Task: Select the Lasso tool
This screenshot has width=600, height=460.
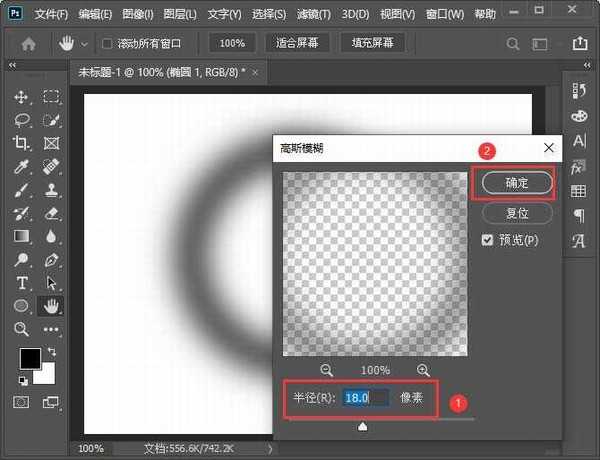Action: (21, 120)
